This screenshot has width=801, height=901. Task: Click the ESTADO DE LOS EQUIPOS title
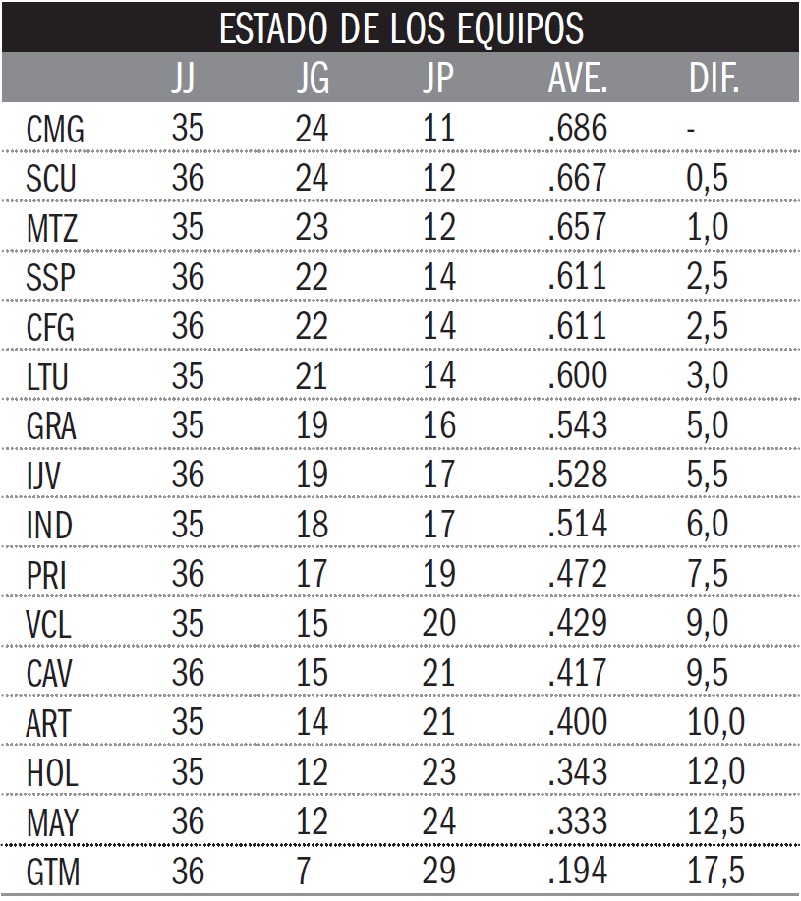pyautogui.click(x=401, y=28)
